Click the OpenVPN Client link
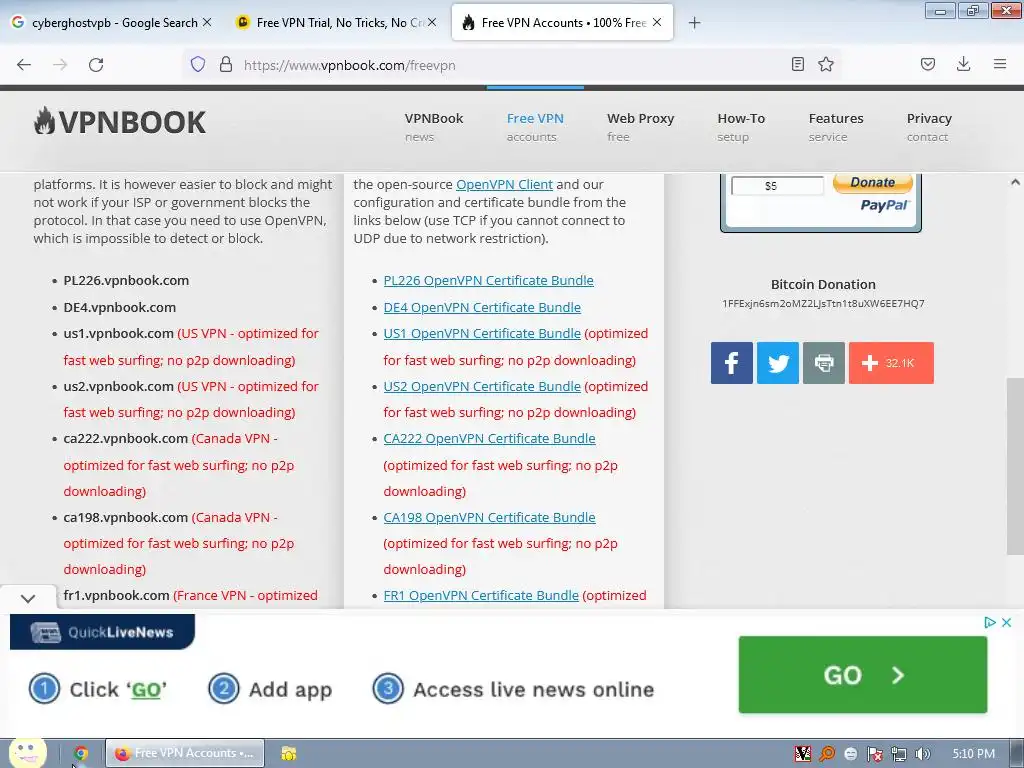This screenshot has height=768, width=1024. pos(504,185)
